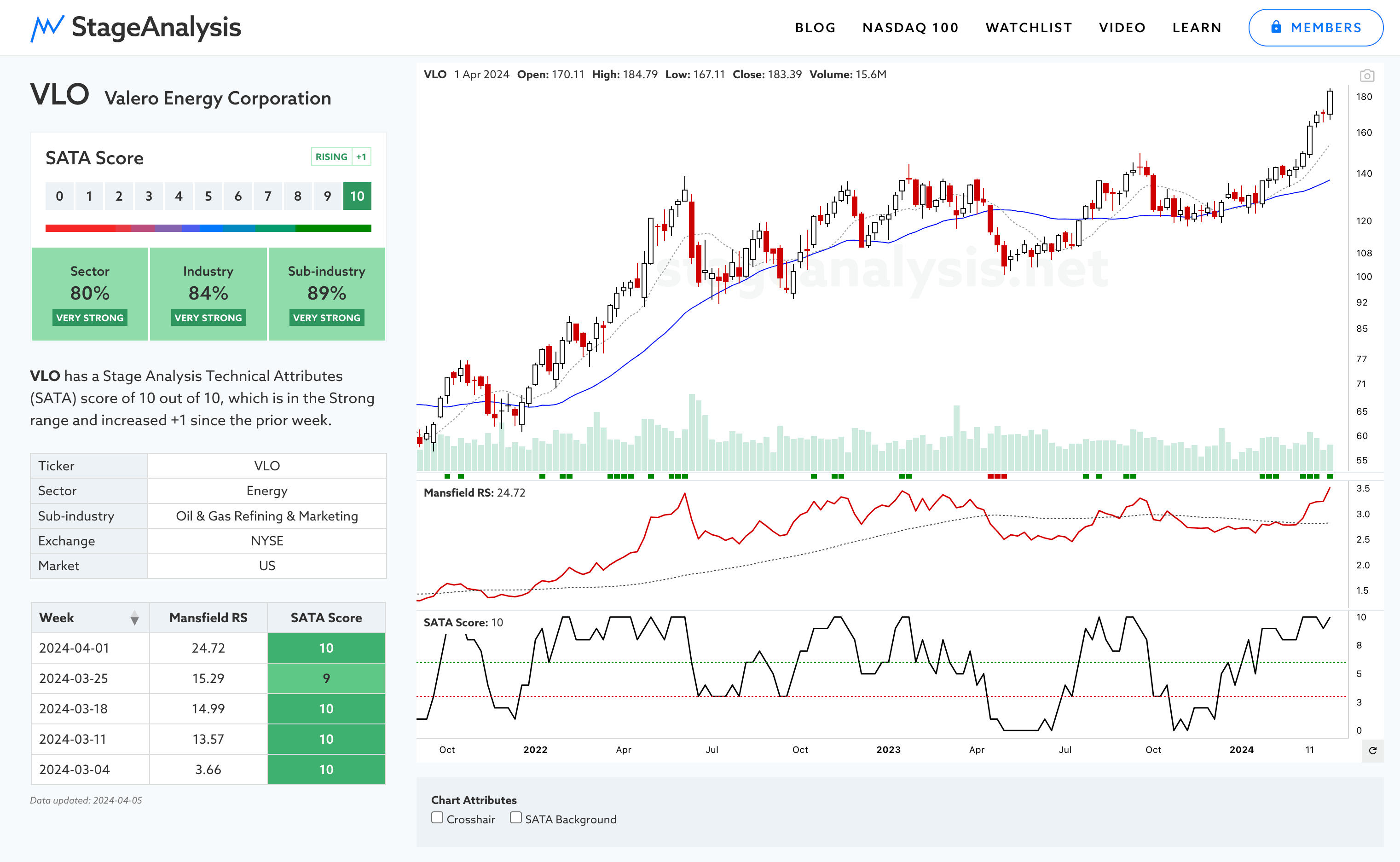Image resolution: width=1400 pixels, height=862 pixels.
Task: Click the Members button
Action: click(x=1316, y=27)
